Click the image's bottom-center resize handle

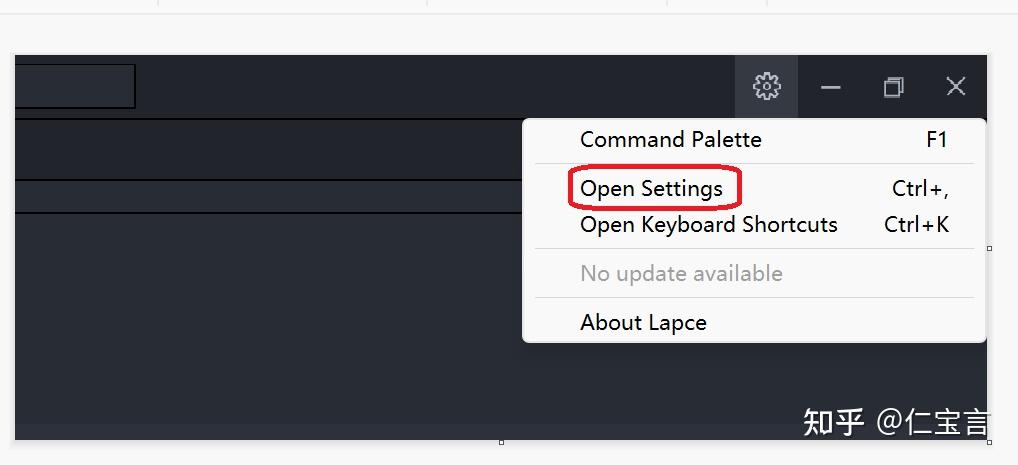[x=501, y=442]
